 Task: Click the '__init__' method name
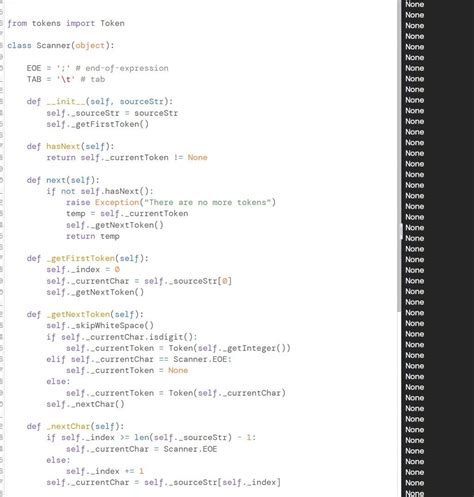click(66, 101)
